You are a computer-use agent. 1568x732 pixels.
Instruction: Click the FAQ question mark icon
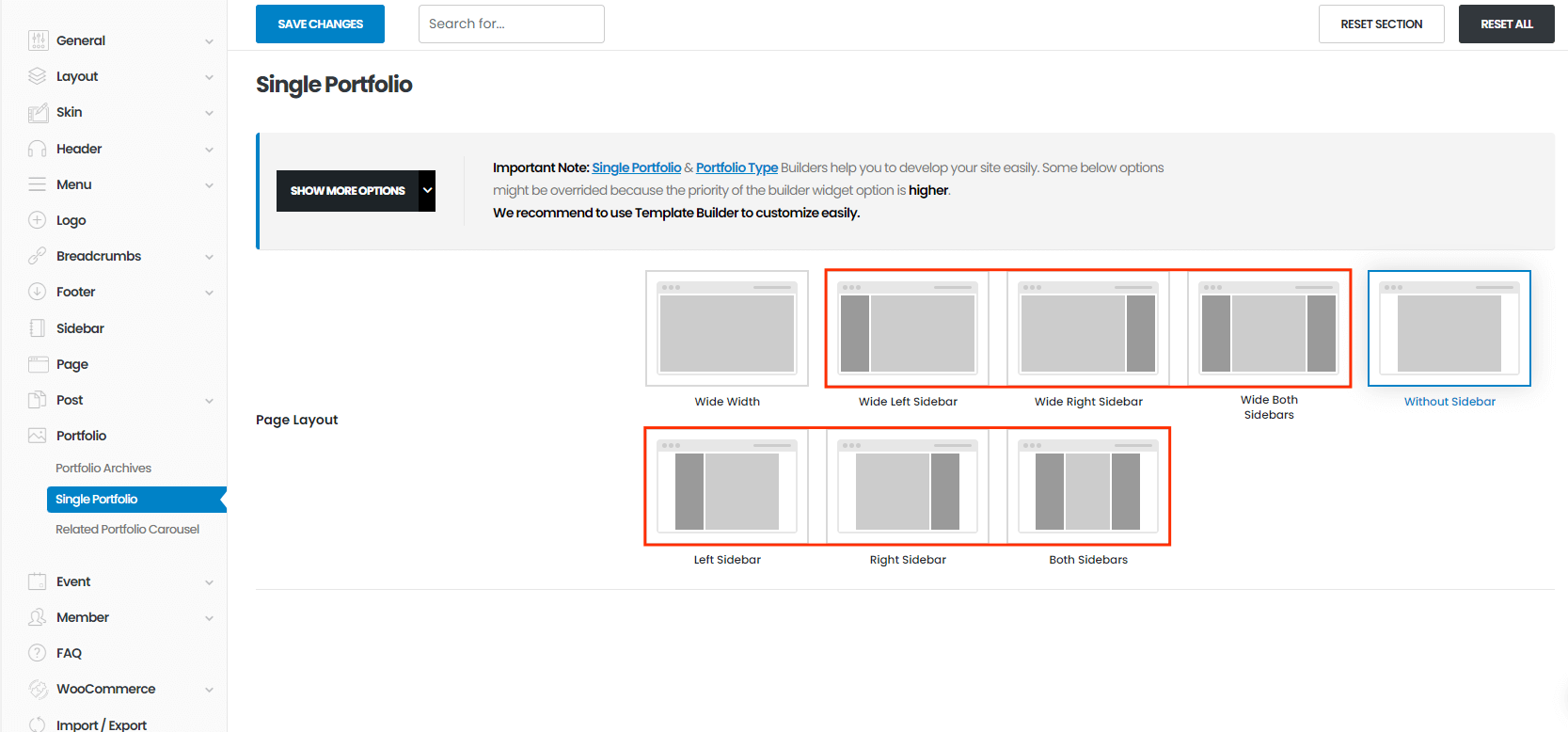pos(38,653)
